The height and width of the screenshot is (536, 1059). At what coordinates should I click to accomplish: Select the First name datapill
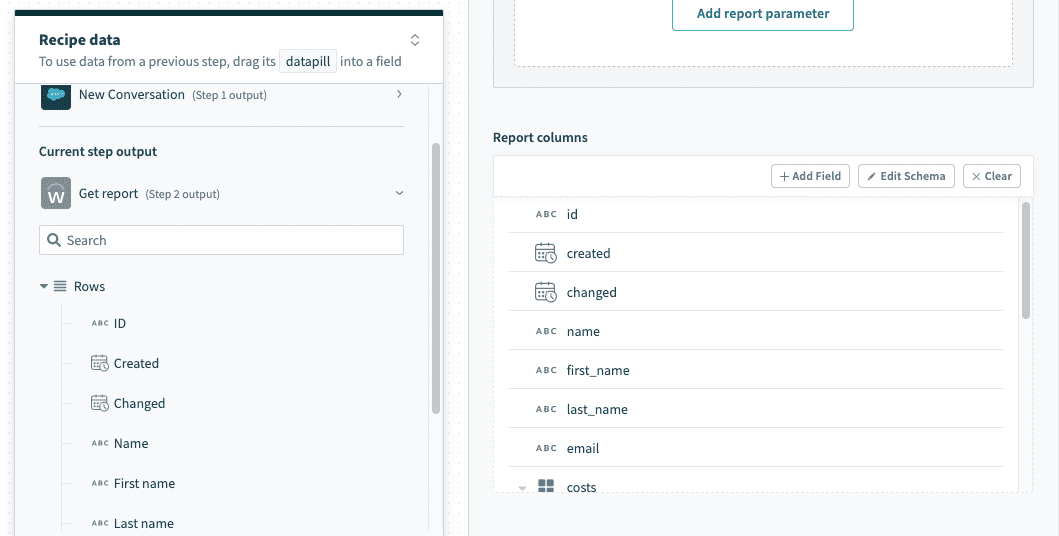[145, 483]
